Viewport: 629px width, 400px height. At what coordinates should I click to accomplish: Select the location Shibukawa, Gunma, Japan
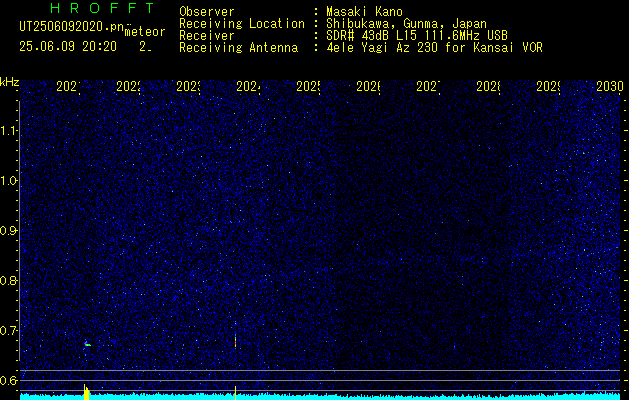pyautogui.click(x=406, y=24)
